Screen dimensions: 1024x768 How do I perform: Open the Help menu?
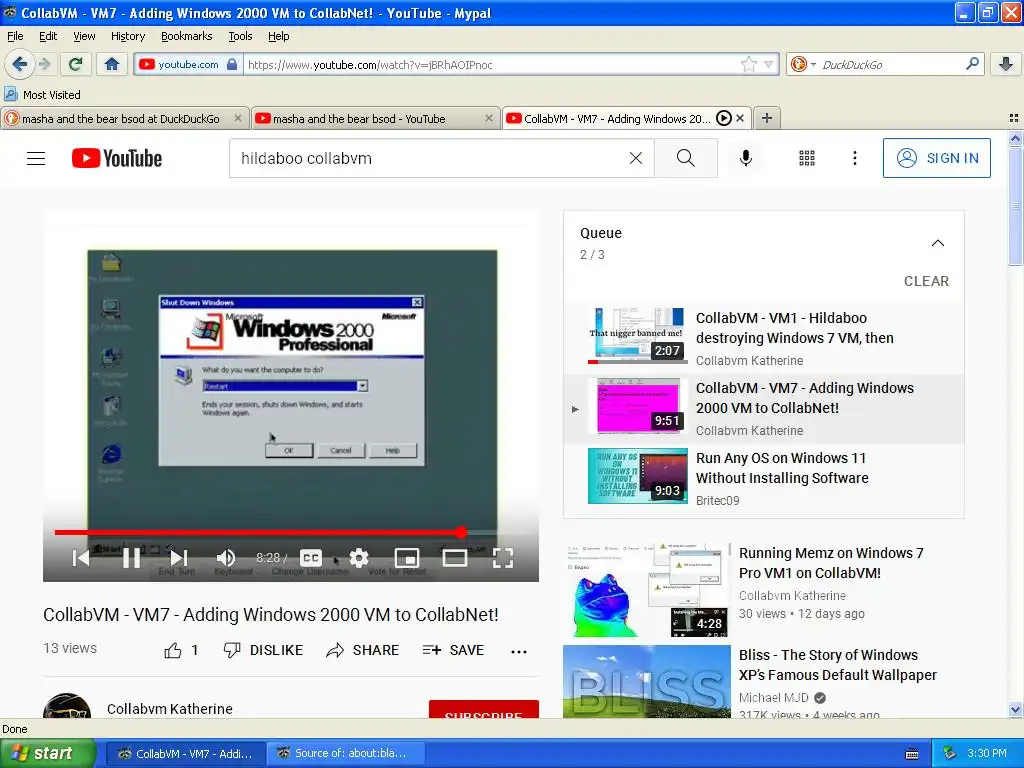278,36
